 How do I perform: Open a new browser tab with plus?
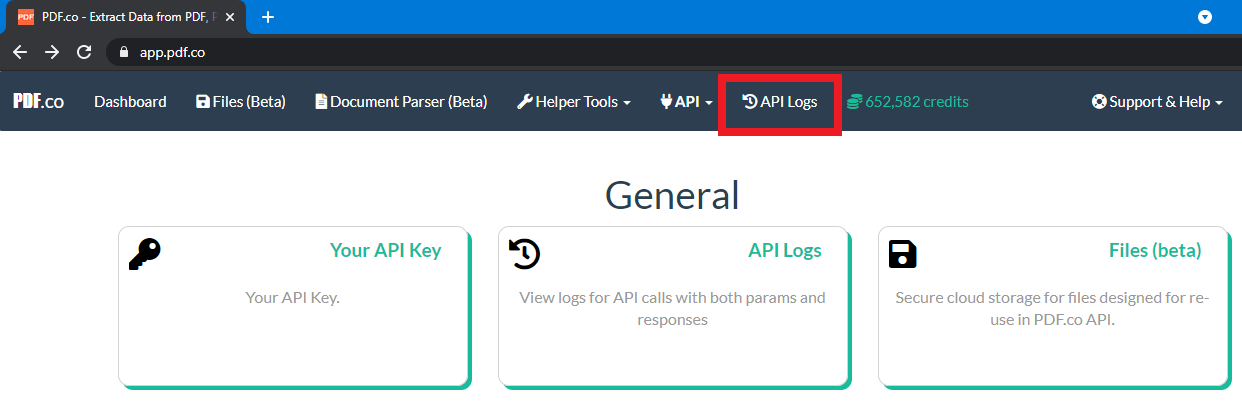tap(268, 17)
